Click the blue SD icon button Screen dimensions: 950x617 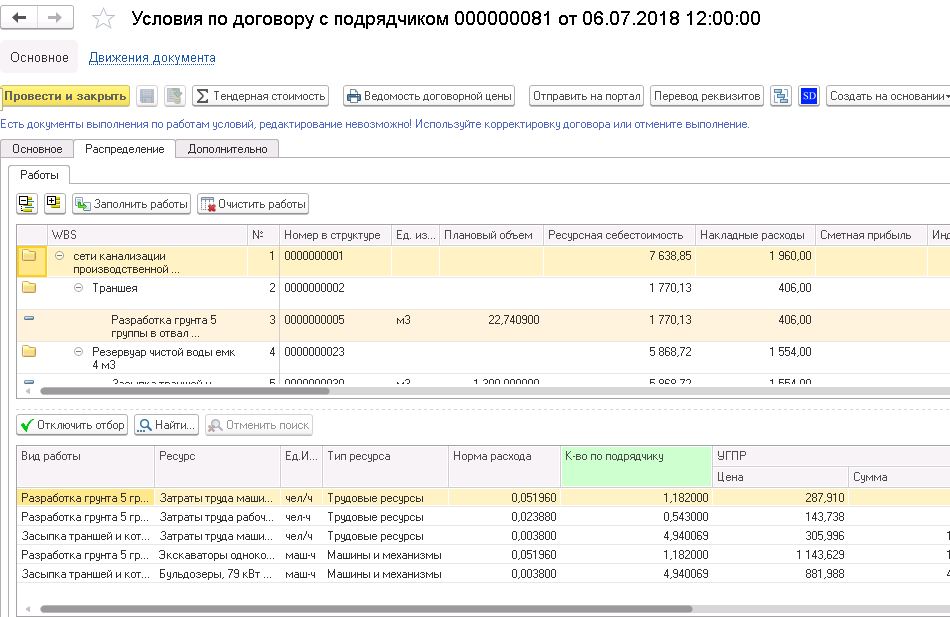tap(809, 96)
